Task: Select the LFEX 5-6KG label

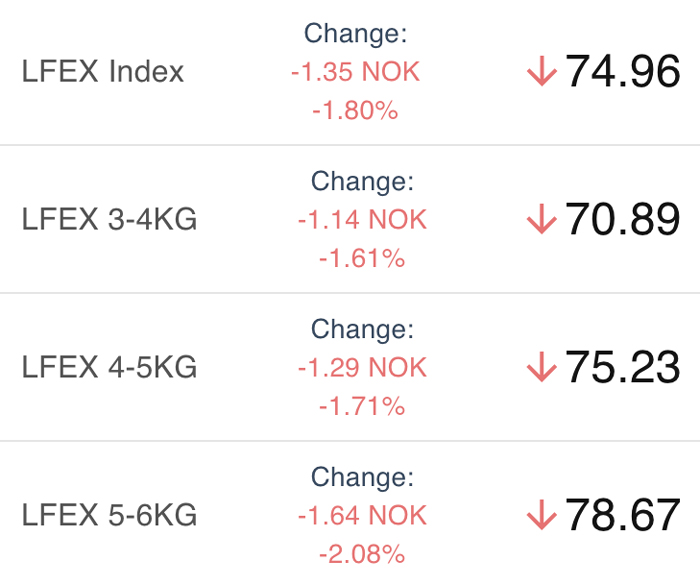Action: (x=109, y=514)
